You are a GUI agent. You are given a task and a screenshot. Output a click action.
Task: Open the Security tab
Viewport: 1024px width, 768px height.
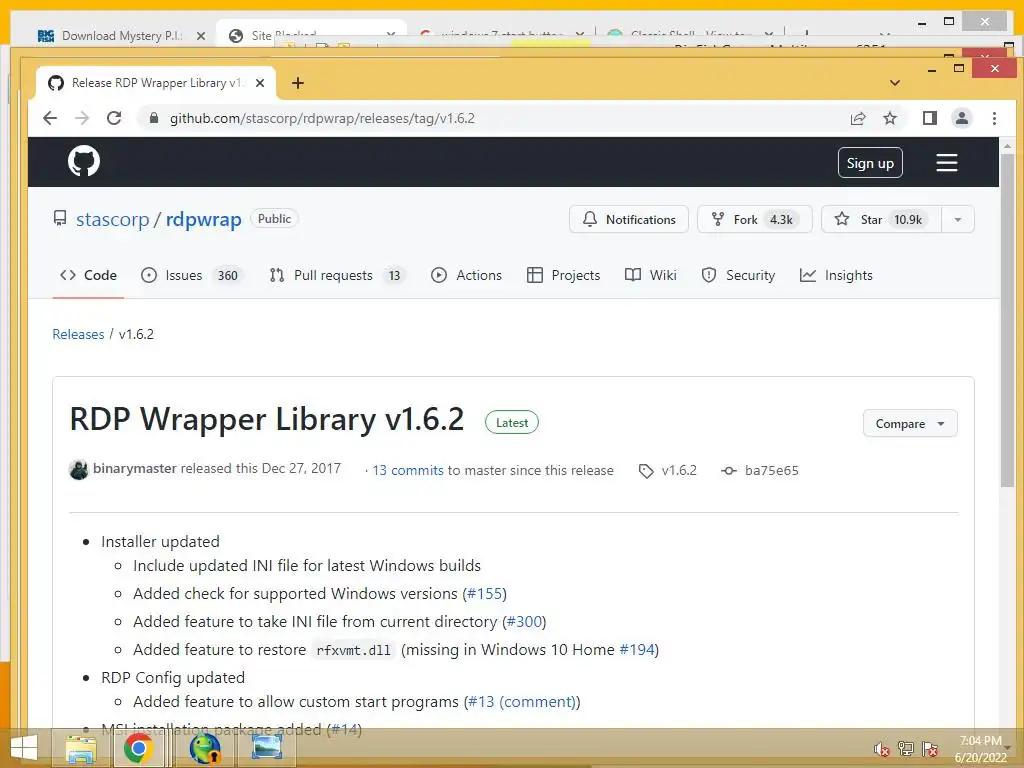738,276
